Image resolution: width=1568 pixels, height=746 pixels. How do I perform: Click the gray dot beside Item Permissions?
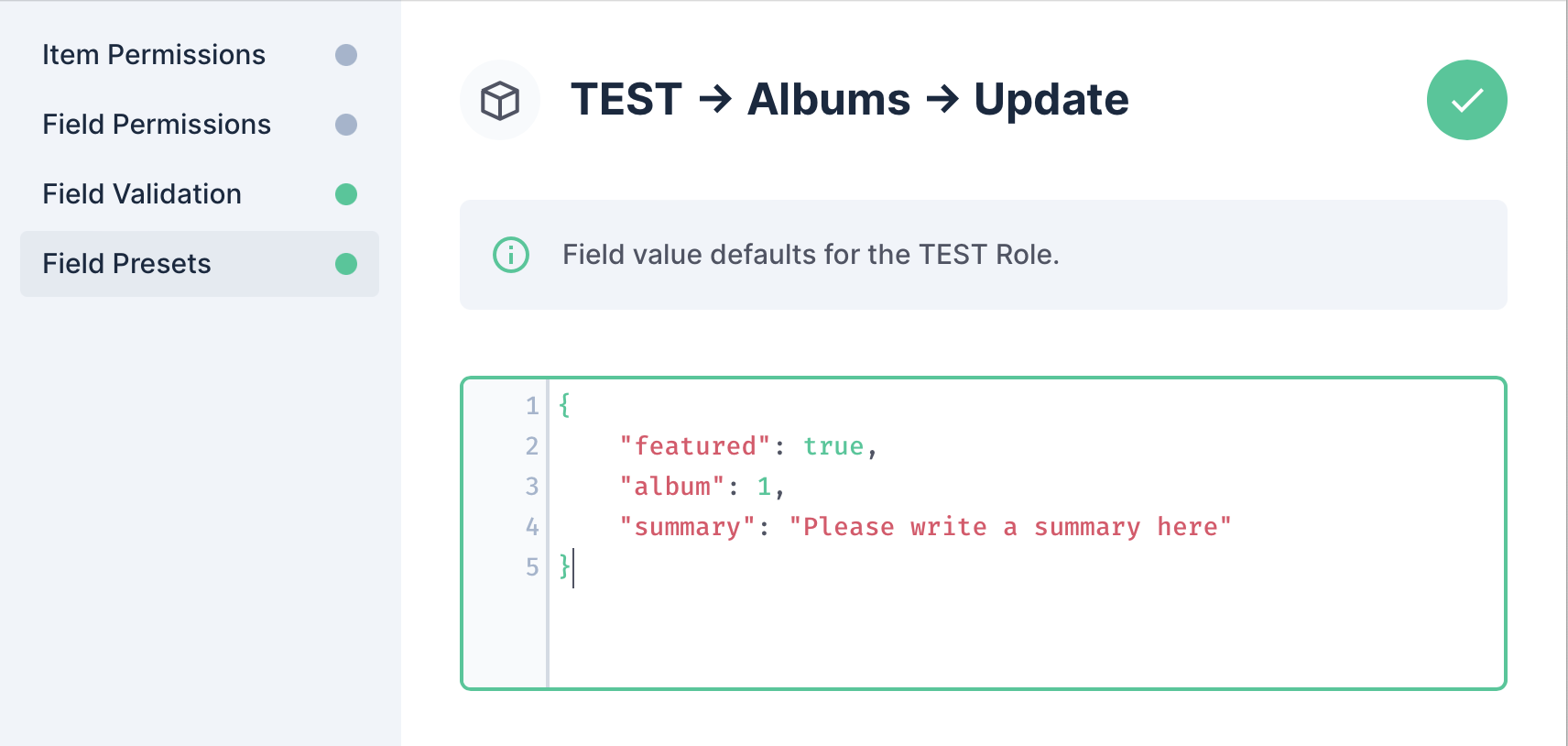(346, 55)
